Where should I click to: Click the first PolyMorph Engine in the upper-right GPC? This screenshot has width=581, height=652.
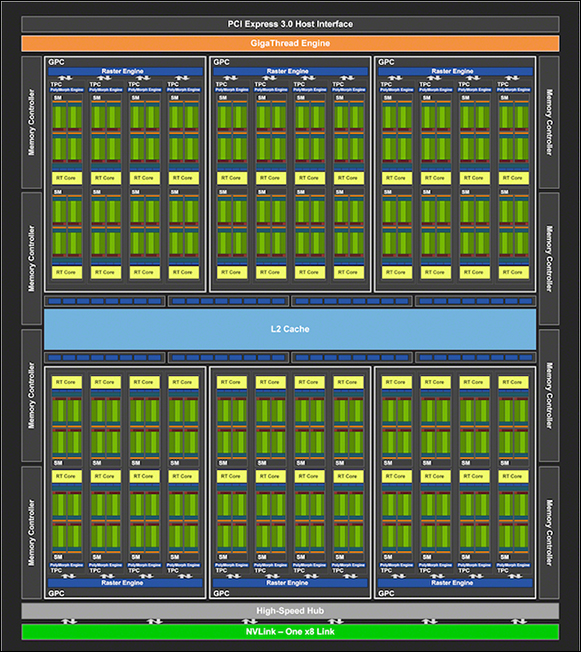[396, 89]
